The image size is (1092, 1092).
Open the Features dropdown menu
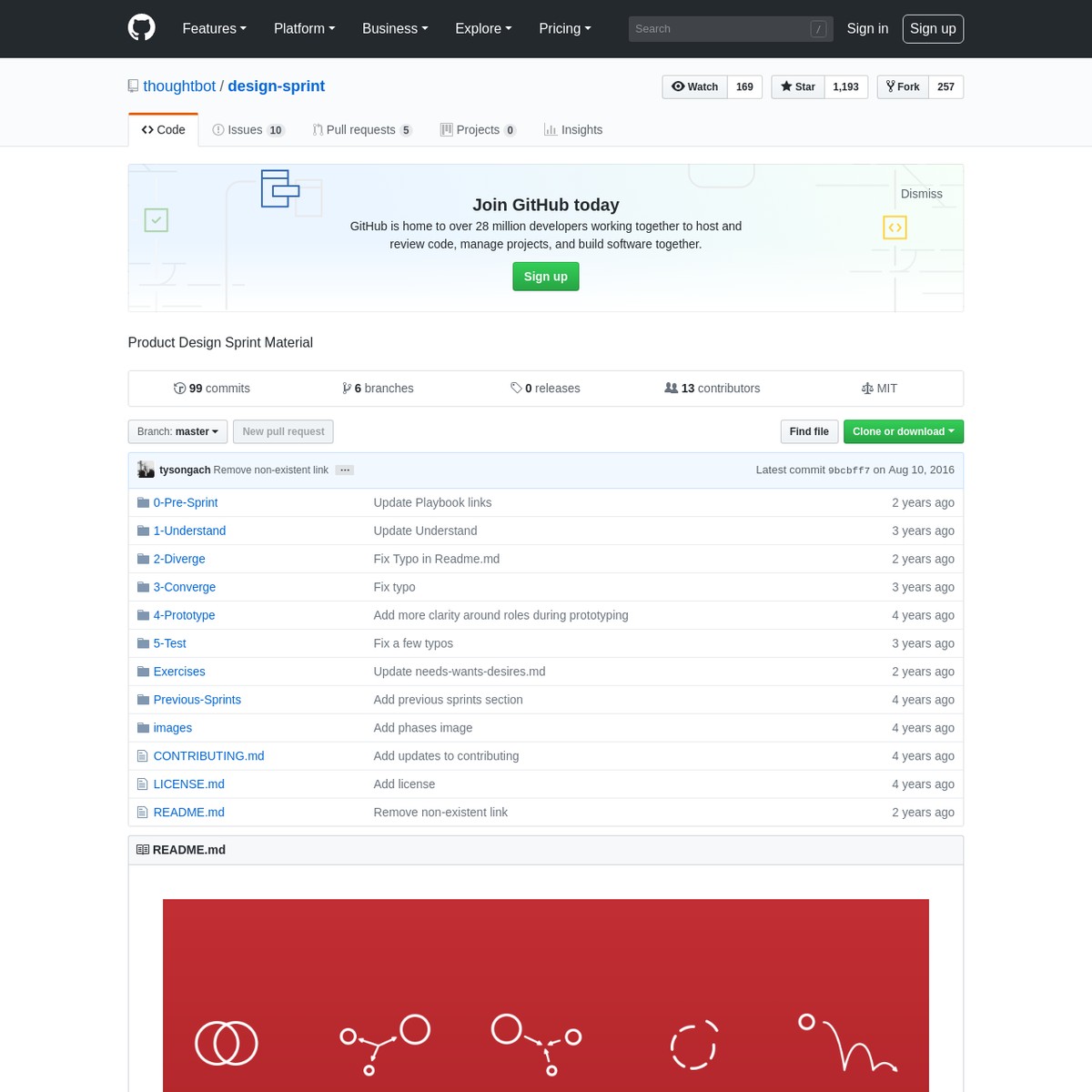tap(215, 29)
